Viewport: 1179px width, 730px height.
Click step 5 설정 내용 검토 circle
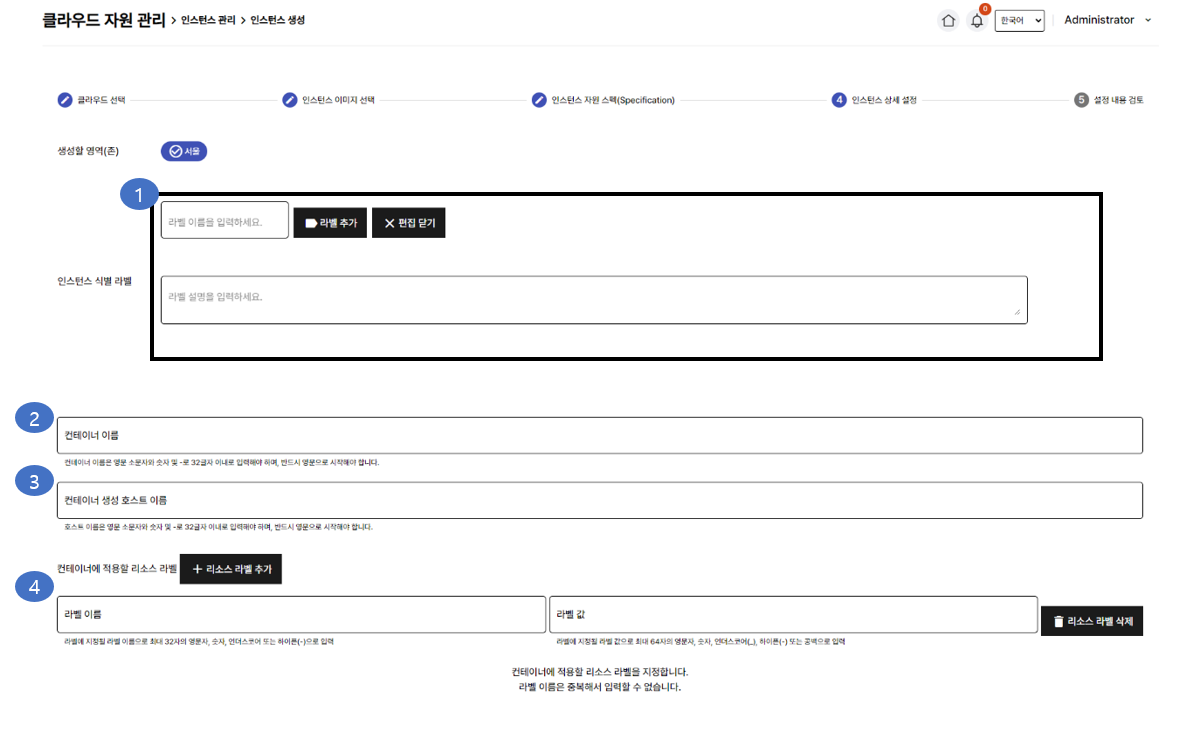[1081, 100]
